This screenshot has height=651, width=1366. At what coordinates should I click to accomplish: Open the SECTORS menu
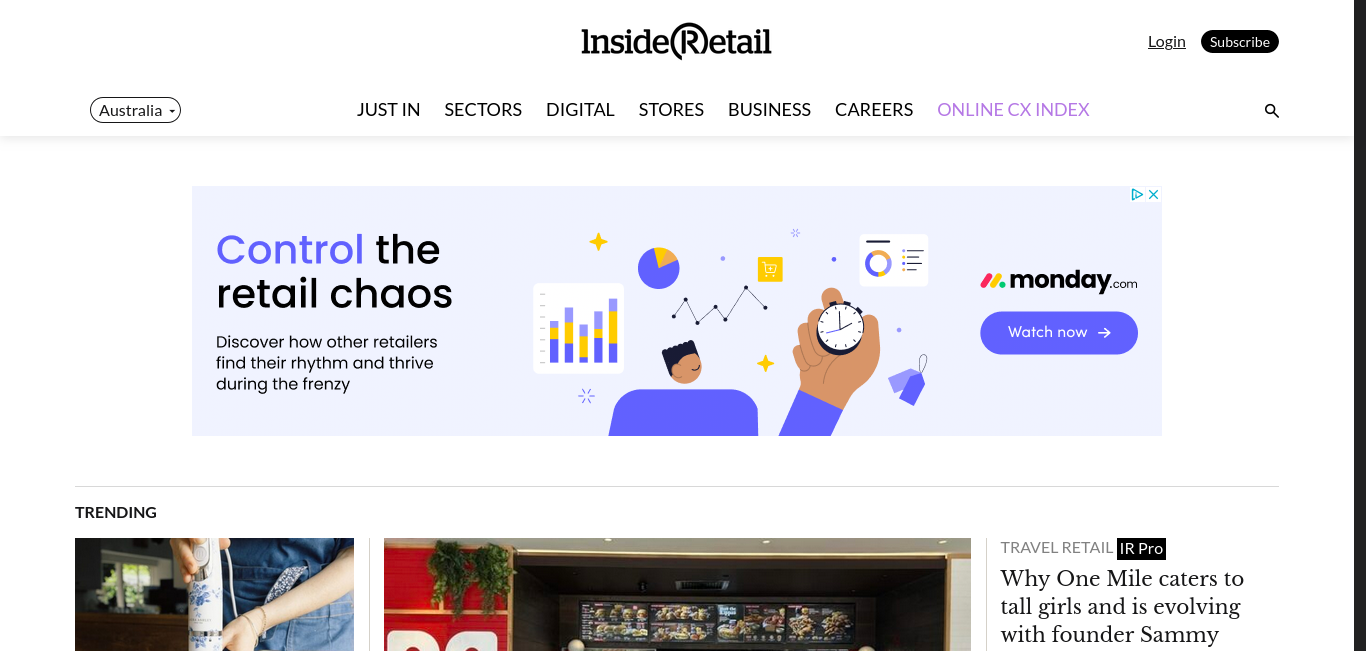pos(483,110)
